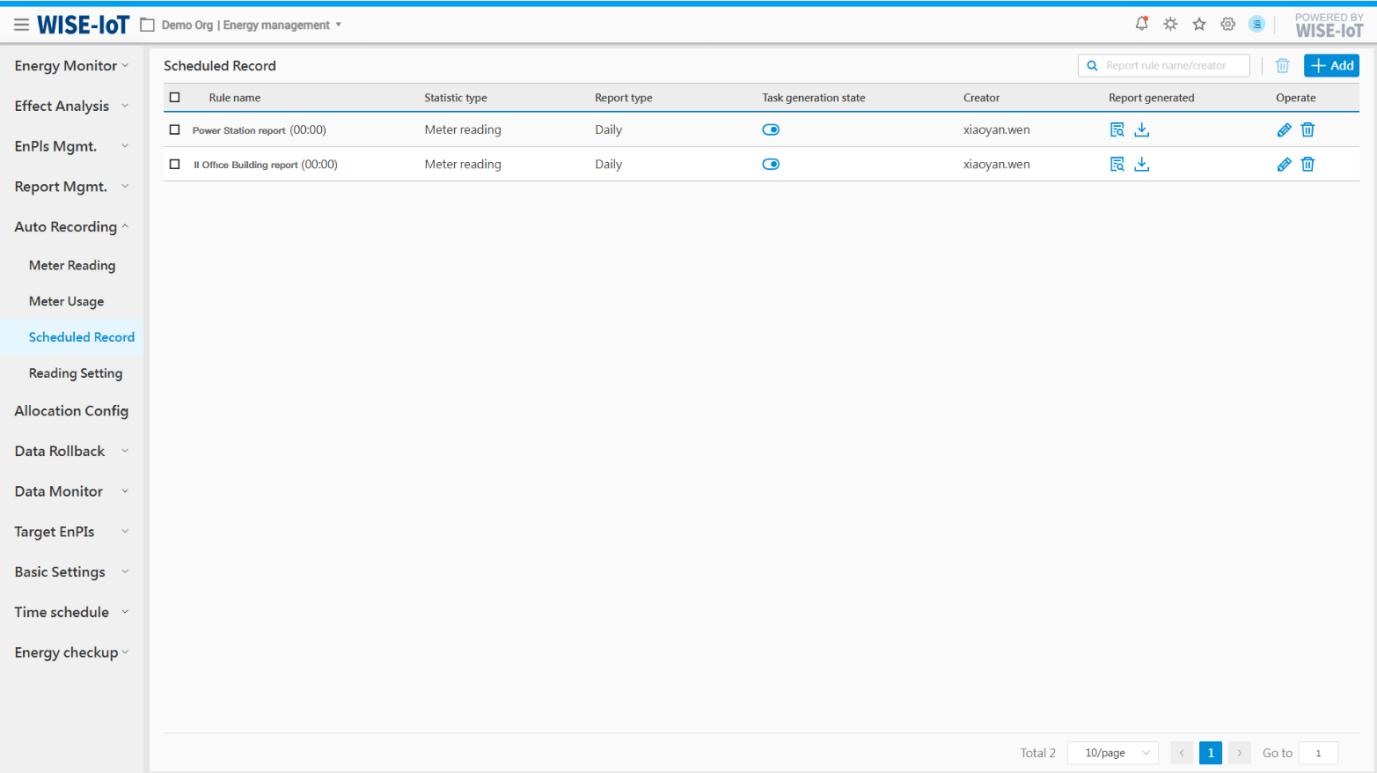1377x773 pixels.
Task: View generated report for Power Station report
Action: tap(1117, 130)
